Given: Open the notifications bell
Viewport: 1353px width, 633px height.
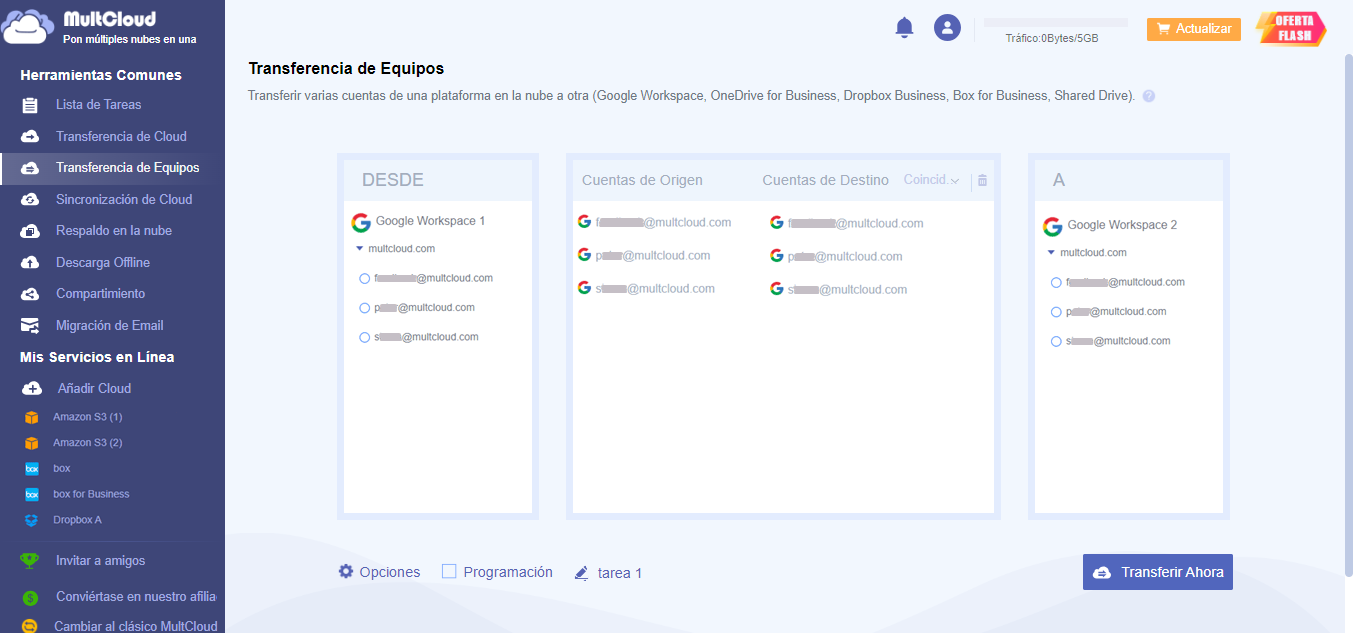Looking at the screenshot, I should (904, 28).
